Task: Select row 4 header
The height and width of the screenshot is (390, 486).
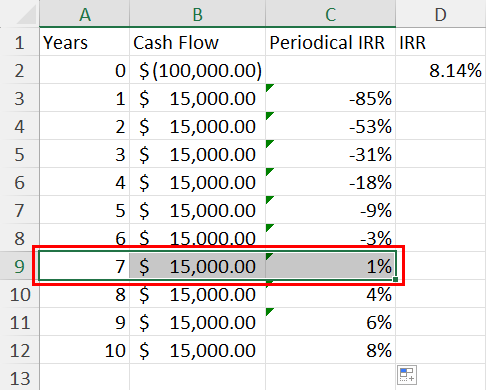Action: click(19, 126)
